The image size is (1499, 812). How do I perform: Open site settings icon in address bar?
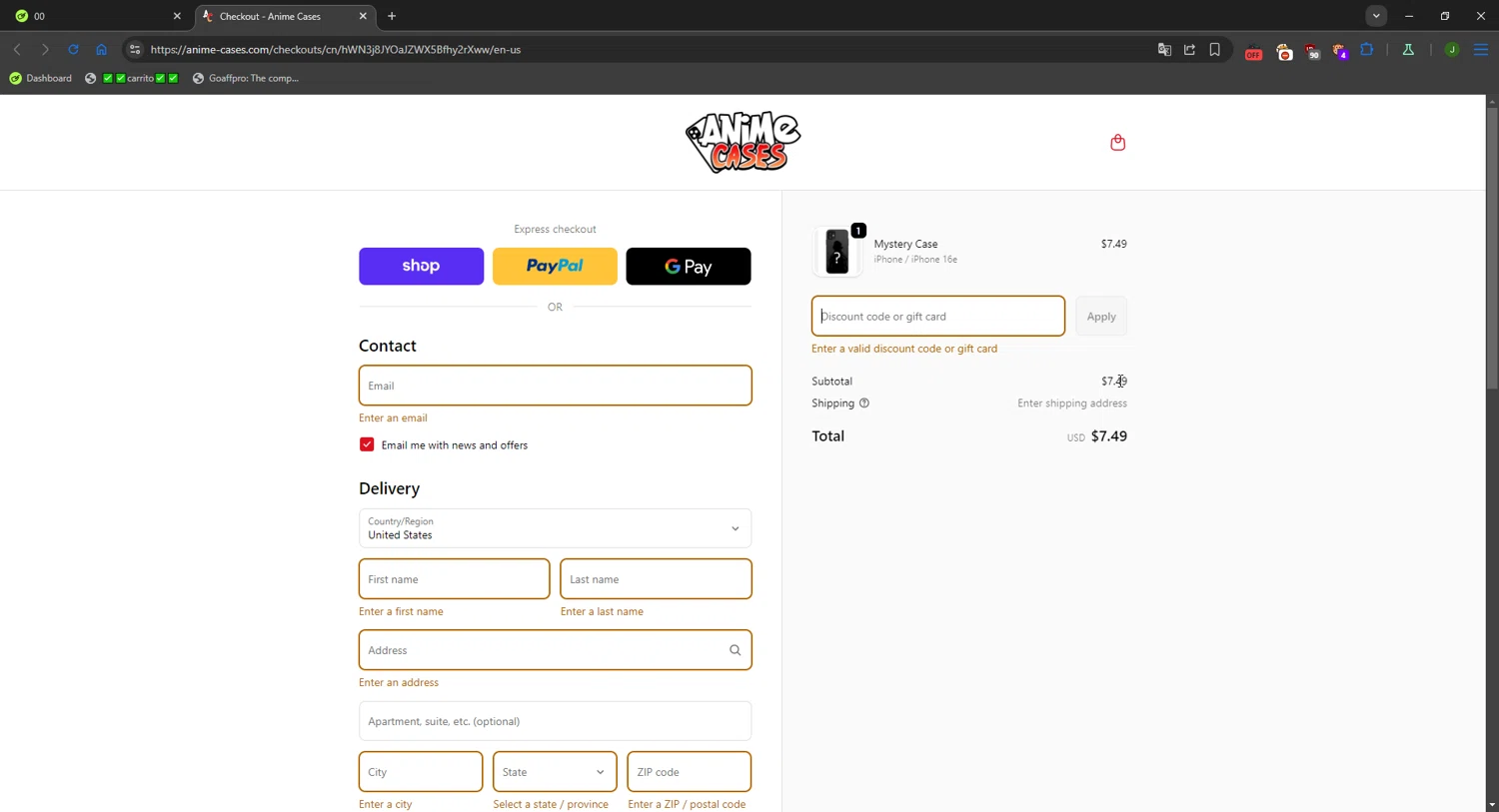coord(135,49)
